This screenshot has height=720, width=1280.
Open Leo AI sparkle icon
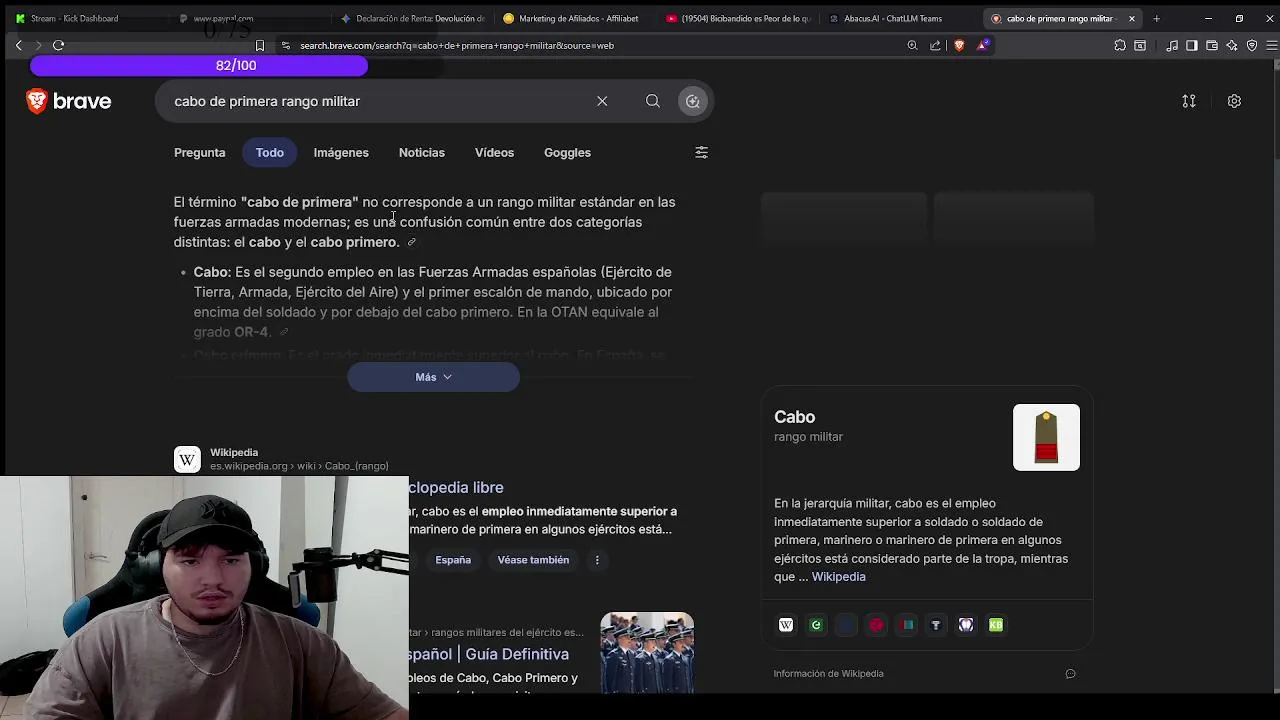coord(1232,45)
